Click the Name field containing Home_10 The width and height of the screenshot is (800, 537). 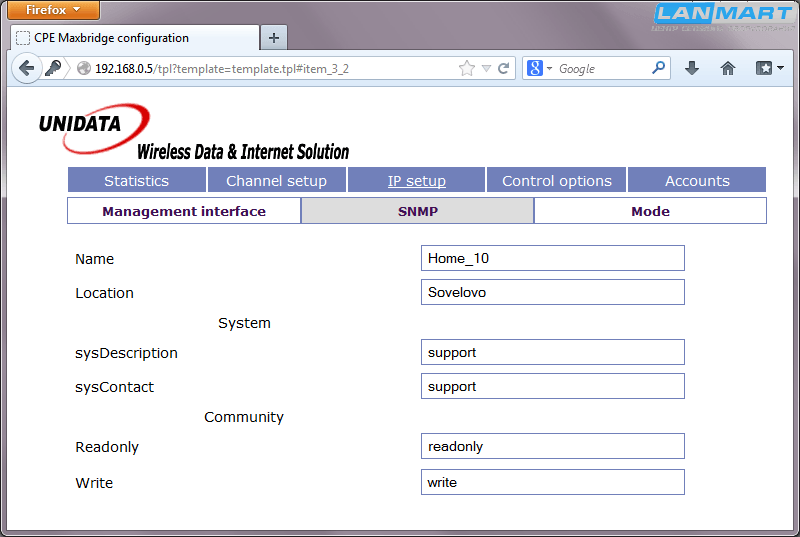point(552,258)
